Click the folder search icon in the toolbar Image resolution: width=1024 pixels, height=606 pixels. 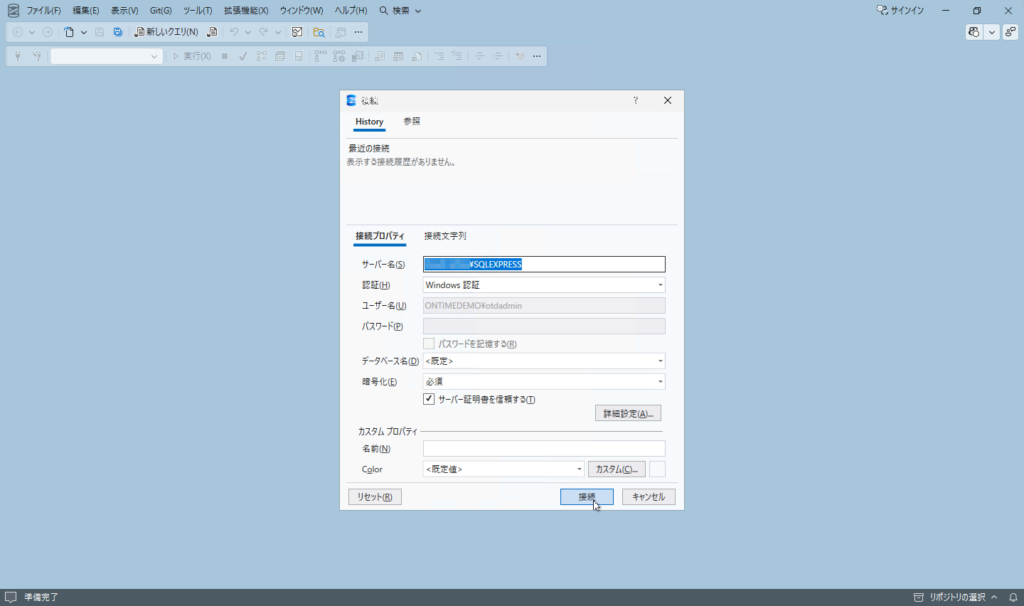pyautogui.click(x=319, y=32)
